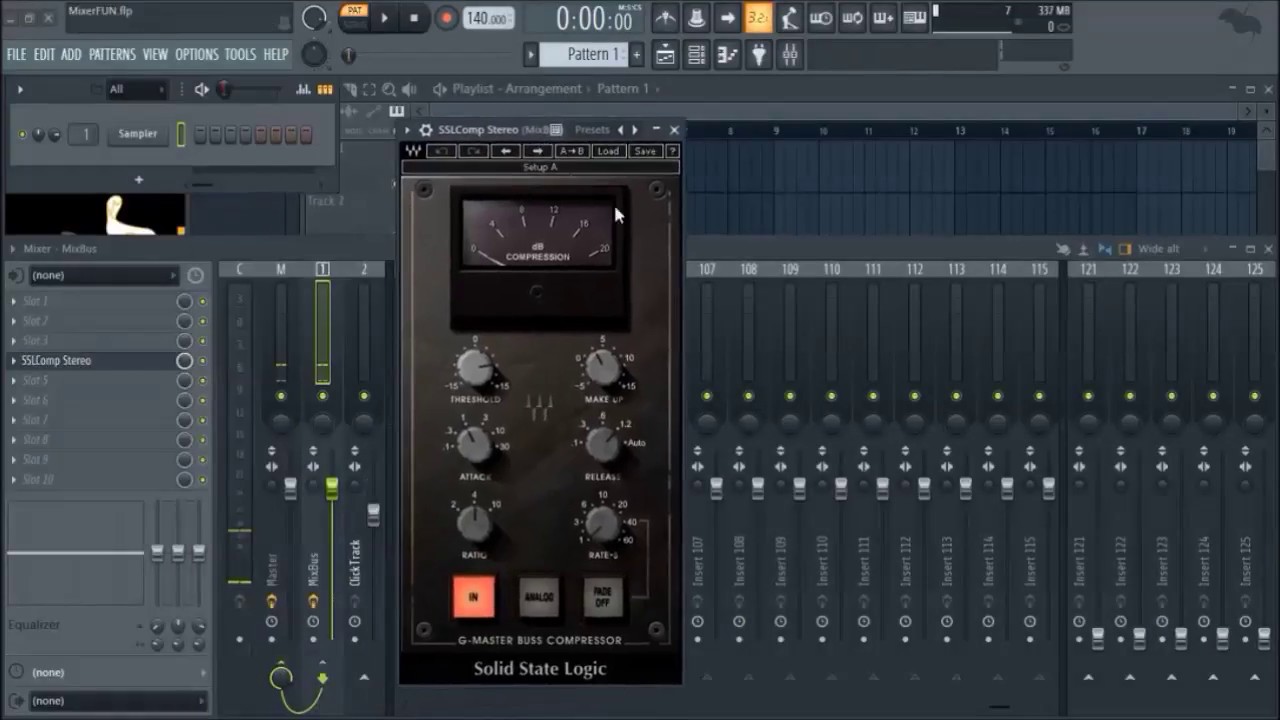This screenshot has width=1280, height=720.
Task: Click the A→B copy button in SSLComp
Action: pyautogui.click(x=571, y=151)
